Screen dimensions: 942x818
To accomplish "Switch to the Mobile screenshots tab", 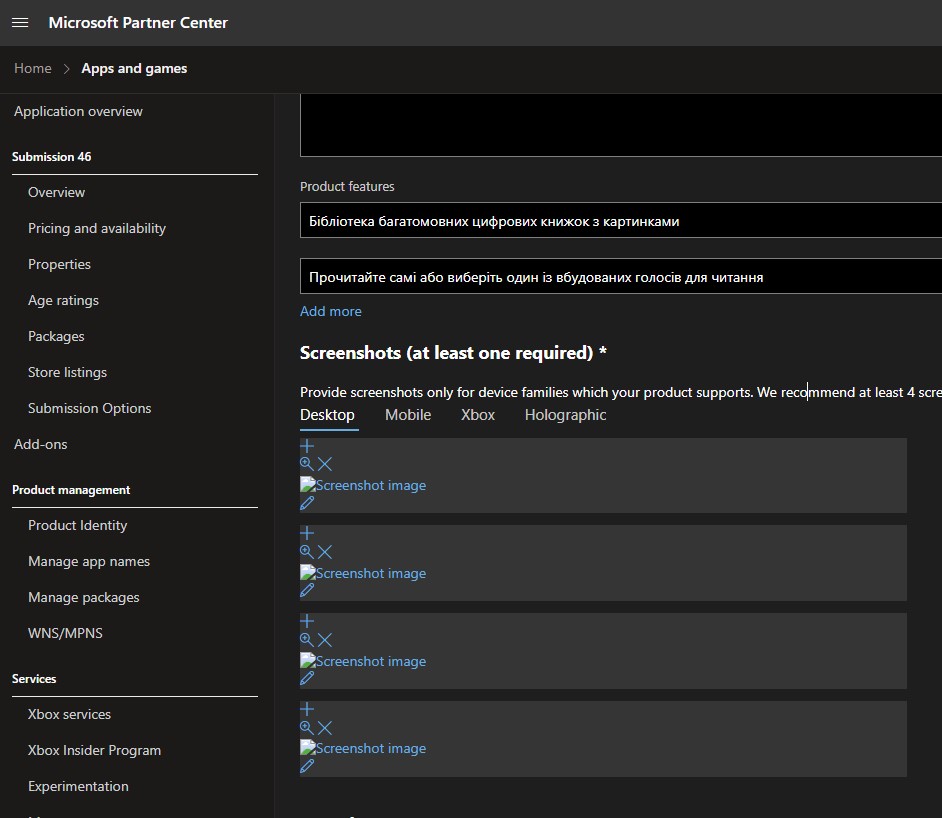I will (x=408, y=415).
